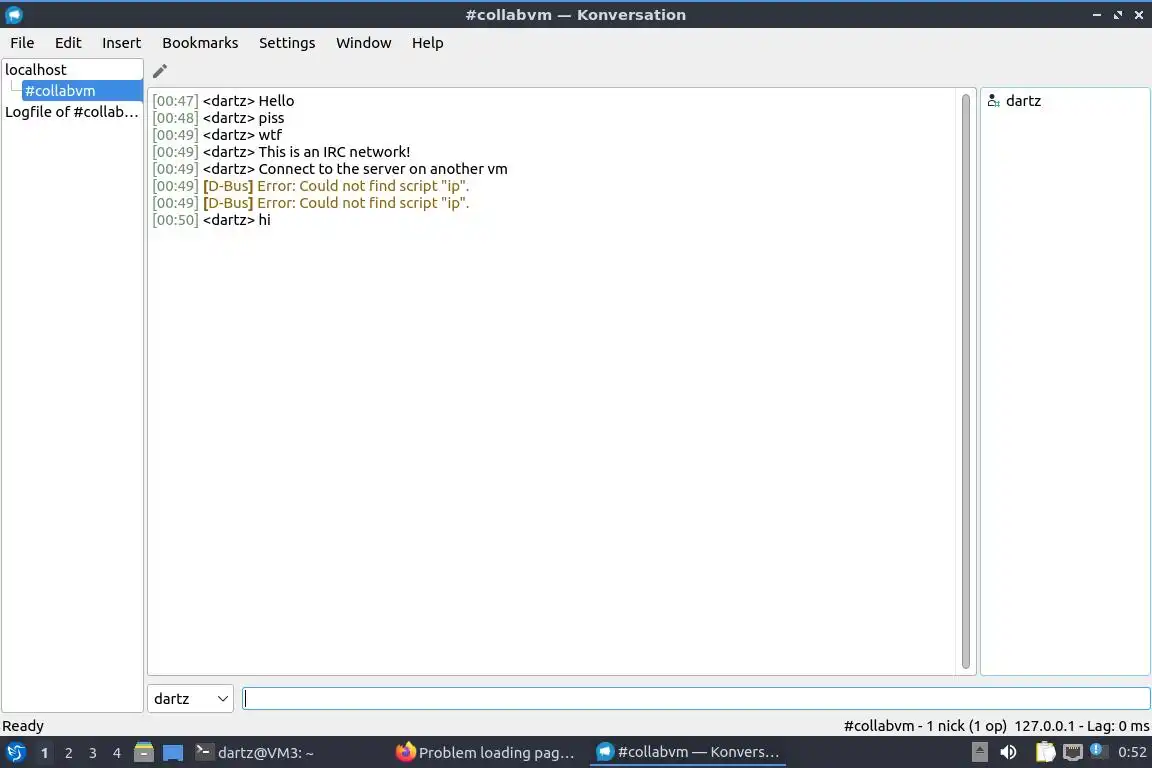Click the Ready status bar text
This screenshot has height=768, width=1152.
click(x=23, y=726)
